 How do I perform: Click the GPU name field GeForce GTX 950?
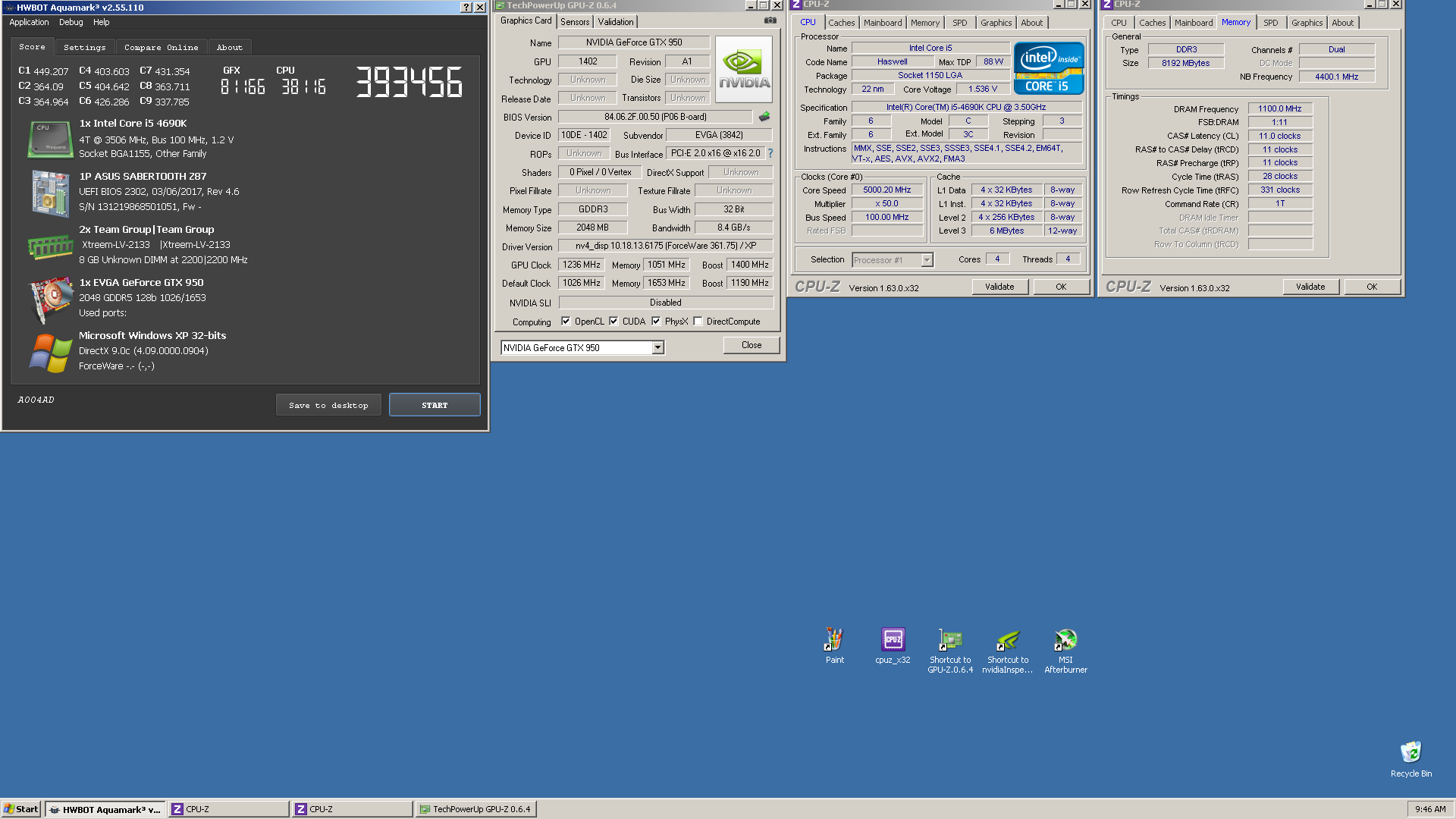pos(634,42)
